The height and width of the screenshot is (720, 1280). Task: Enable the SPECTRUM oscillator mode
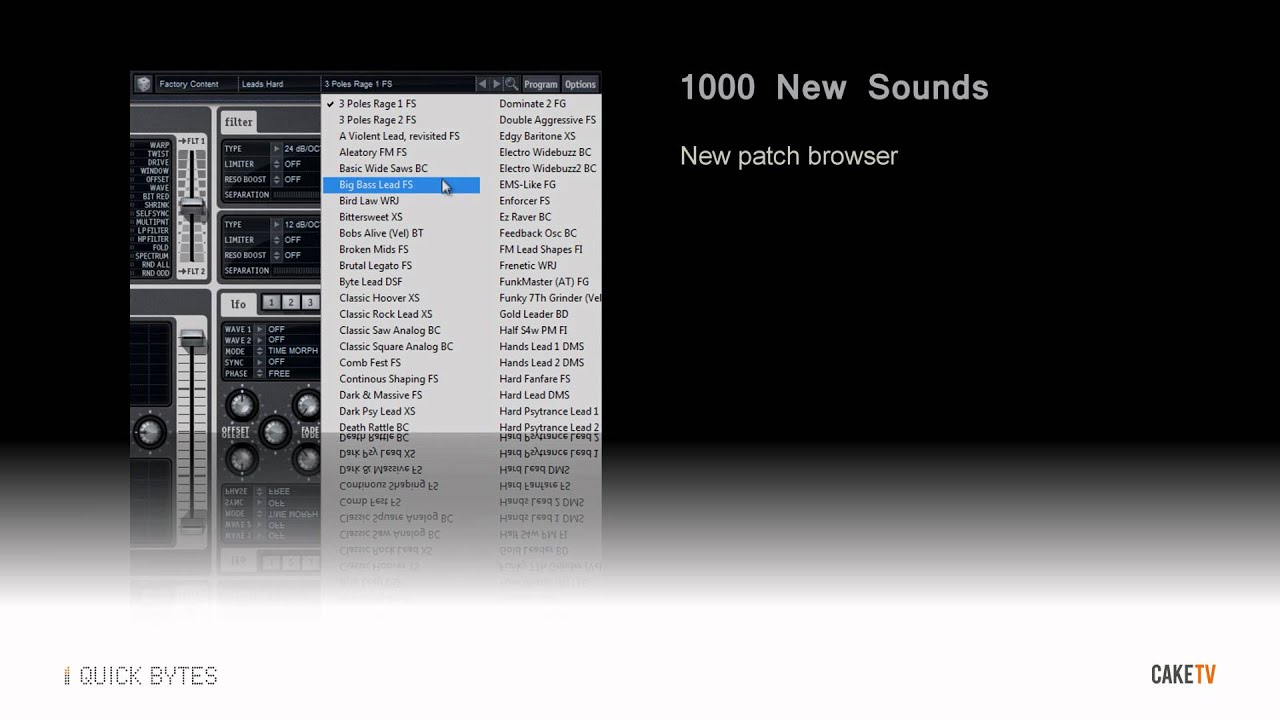pos(152,255)
